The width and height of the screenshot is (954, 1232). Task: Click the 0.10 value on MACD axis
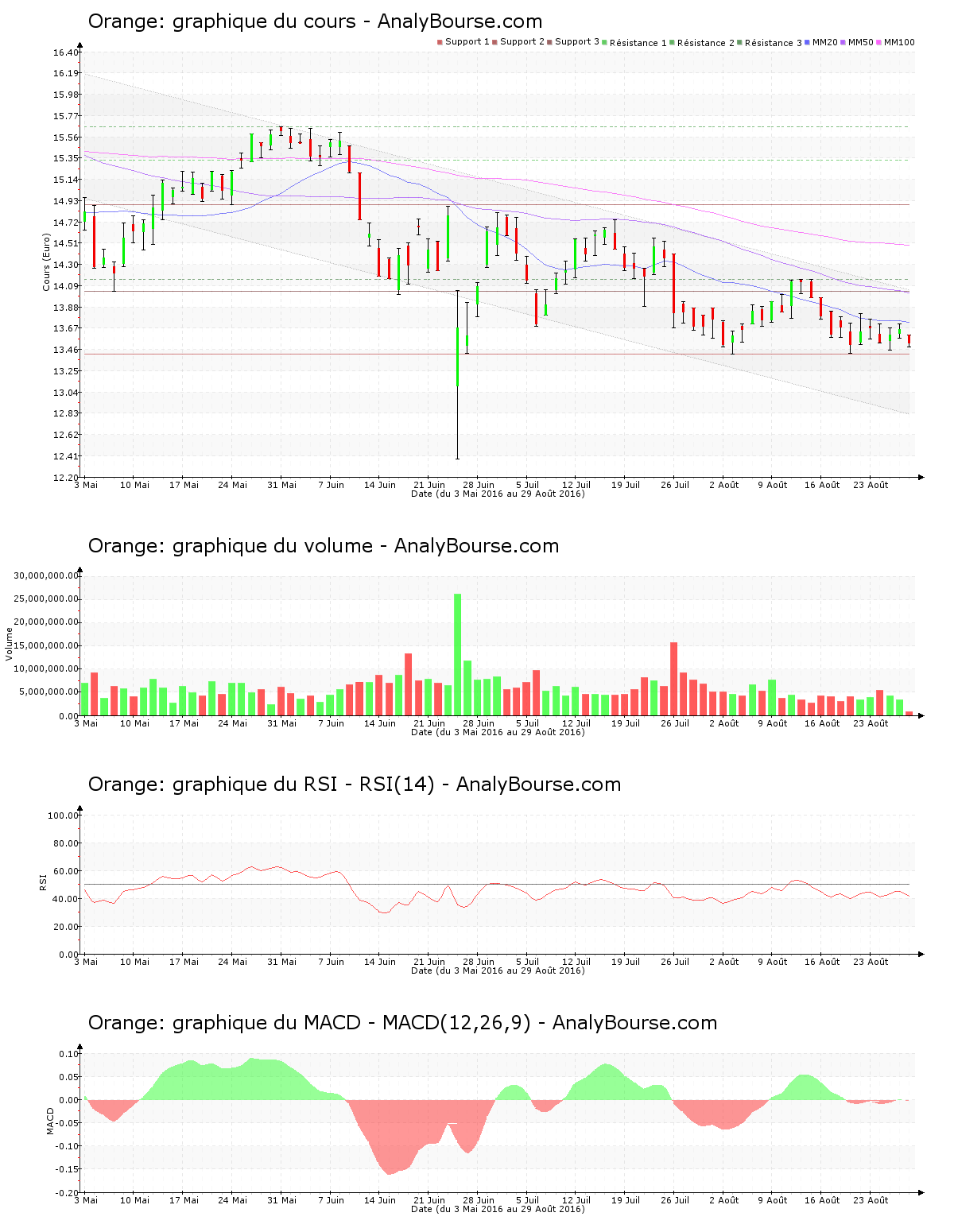68,1054
